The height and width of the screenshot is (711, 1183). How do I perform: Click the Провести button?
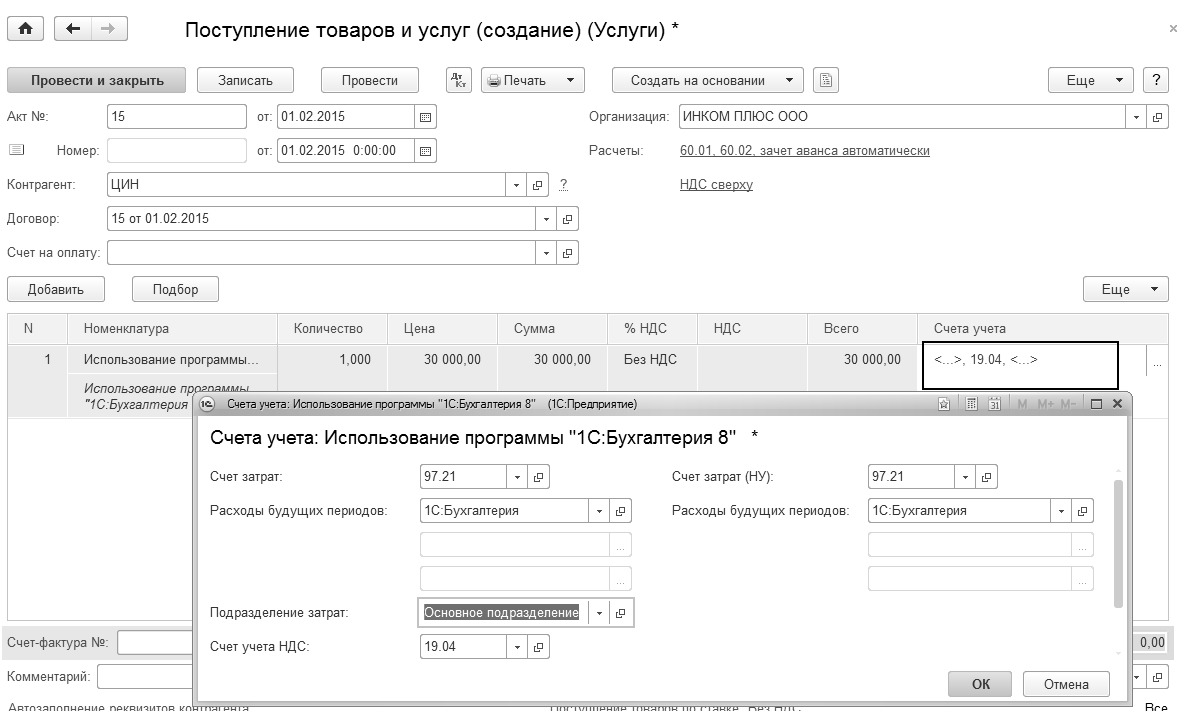coord(370,80)
